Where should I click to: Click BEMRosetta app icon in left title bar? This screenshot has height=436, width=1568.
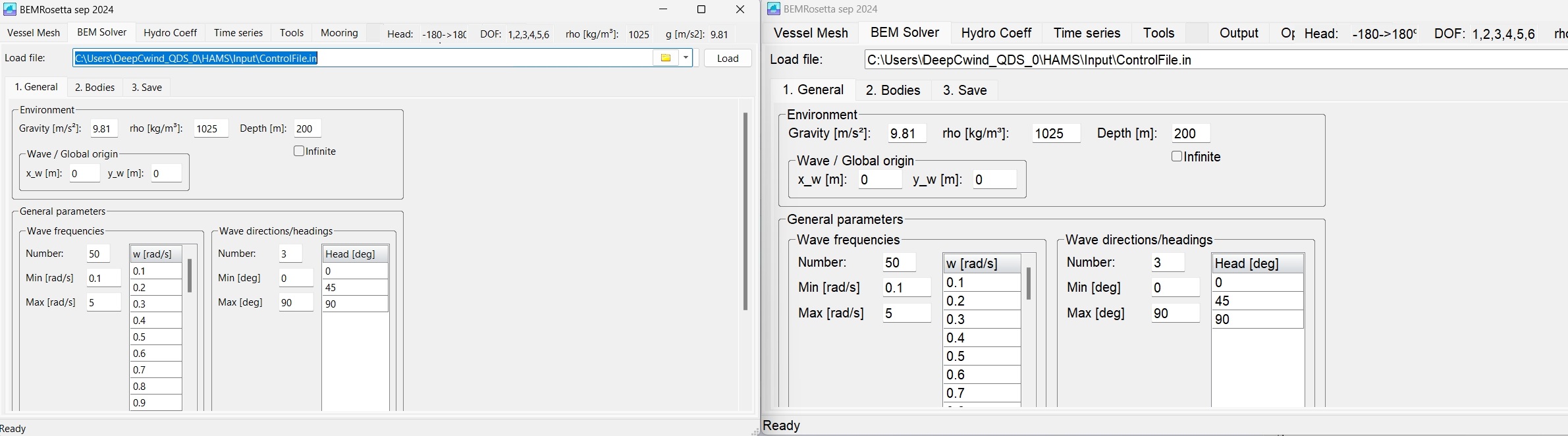[10, 9]
